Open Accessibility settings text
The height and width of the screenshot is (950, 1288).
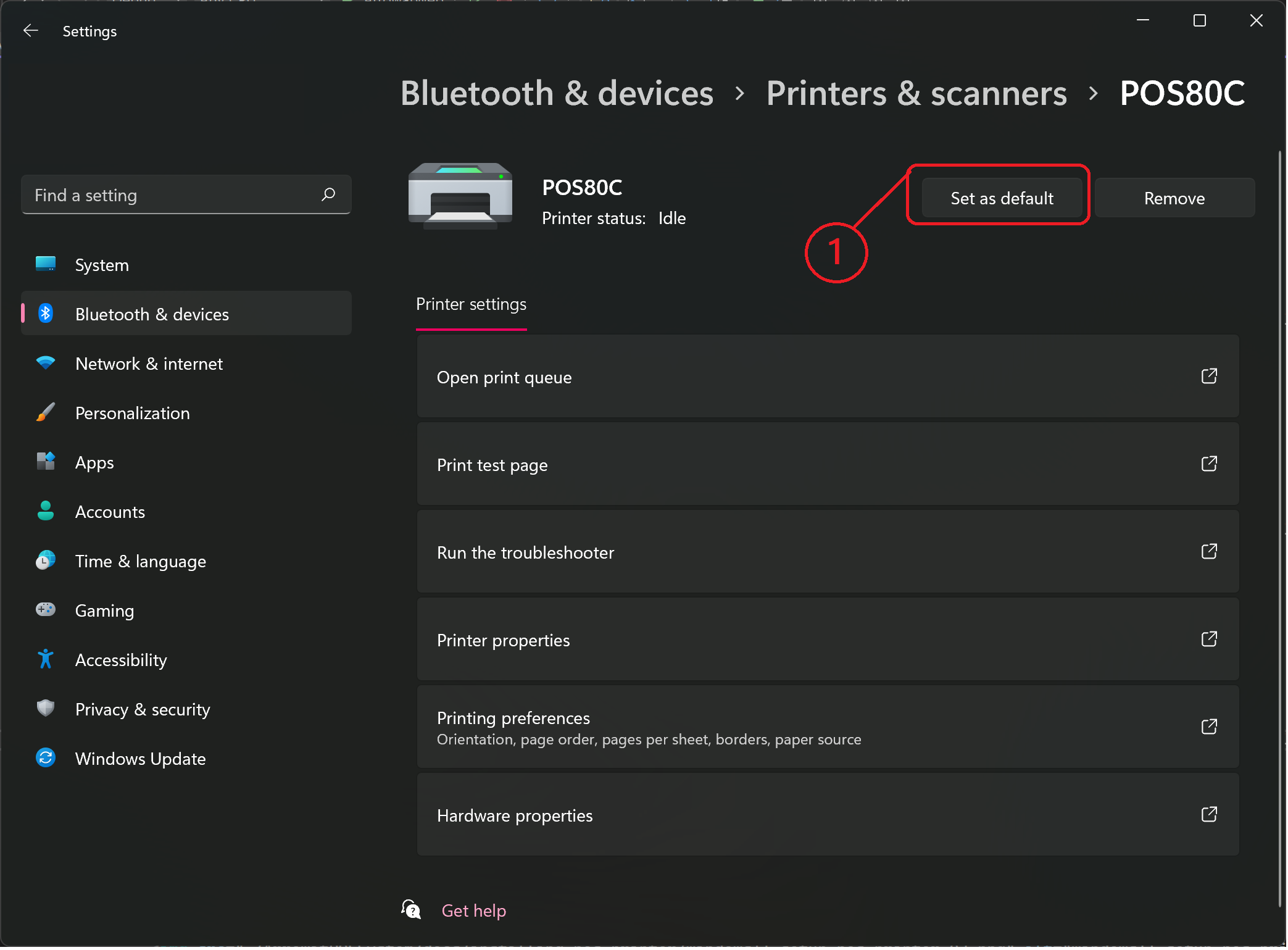point(121,660)
